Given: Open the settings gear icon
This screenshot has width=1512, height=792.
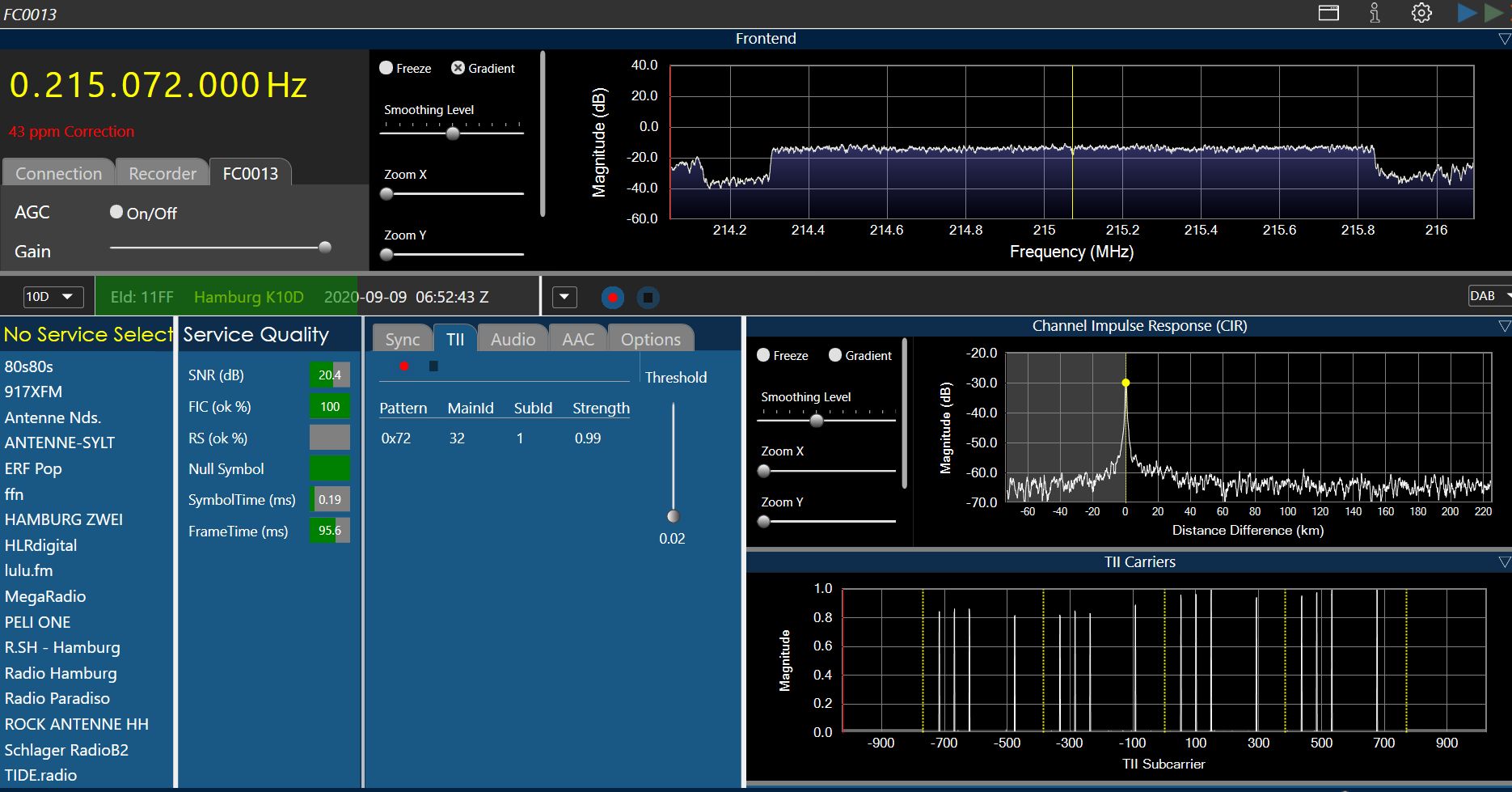Looking at the screenshot, I should click(1421, 13).
